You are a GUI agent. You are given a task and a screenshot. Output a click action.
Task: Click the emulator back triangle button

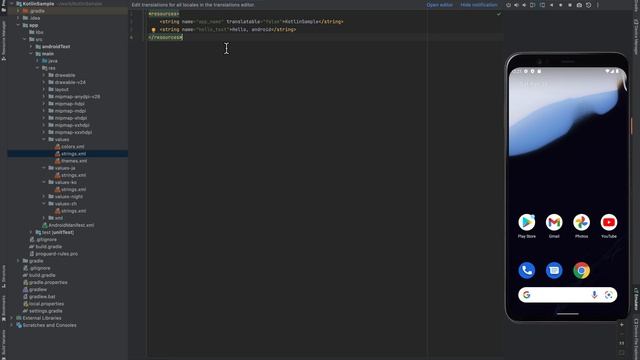tap(551, 5)
